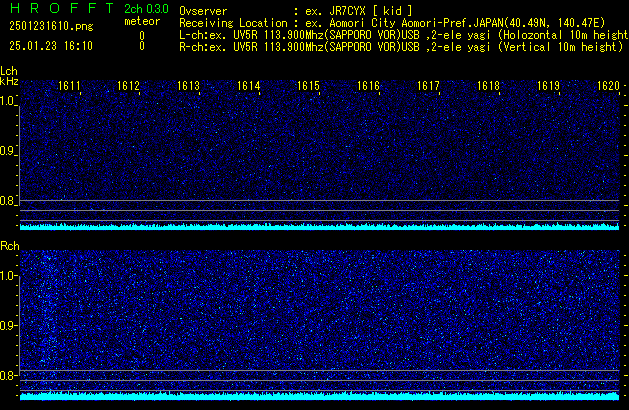Click the 1616 time marker
Screen dimensions: 629x410
coord(368,86)
